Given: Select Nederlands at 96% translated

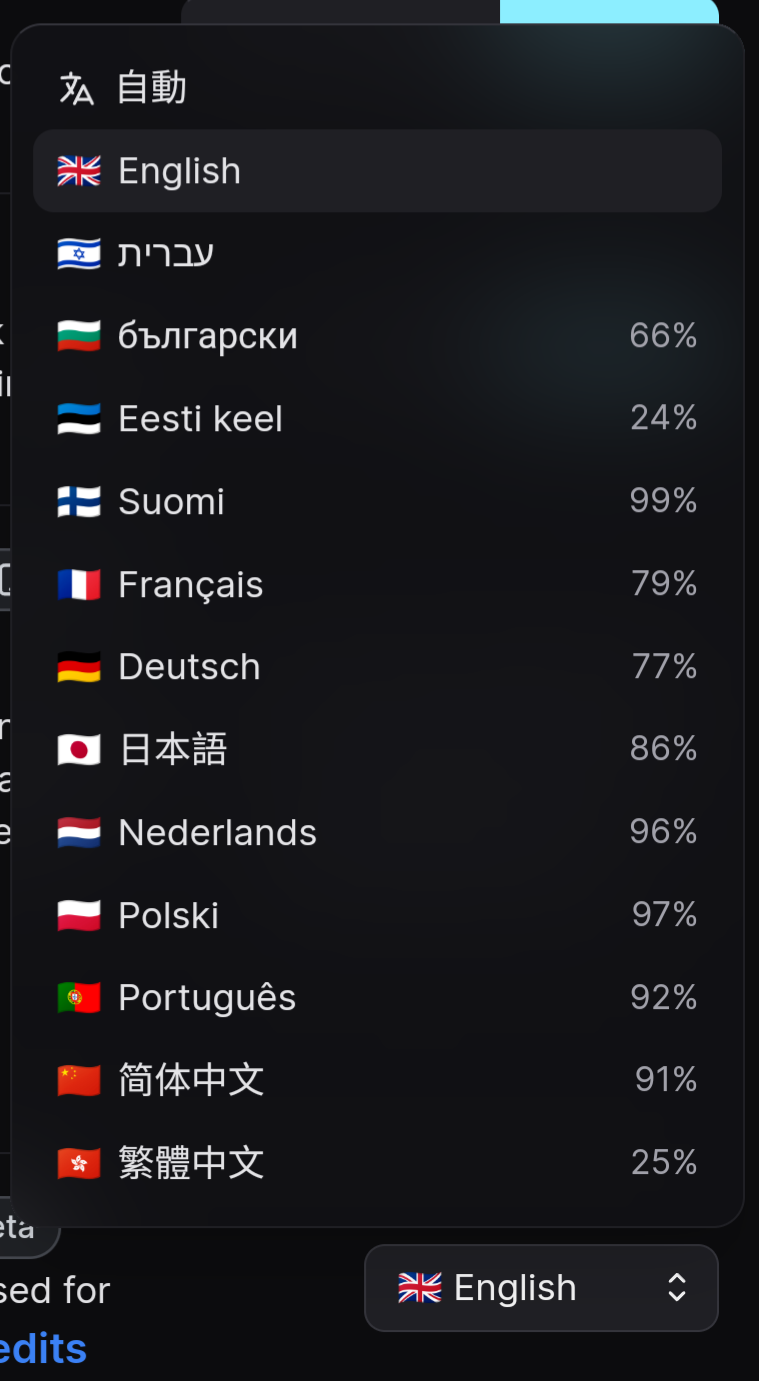Looking at the screenshot, I should [x=378, y=832].
